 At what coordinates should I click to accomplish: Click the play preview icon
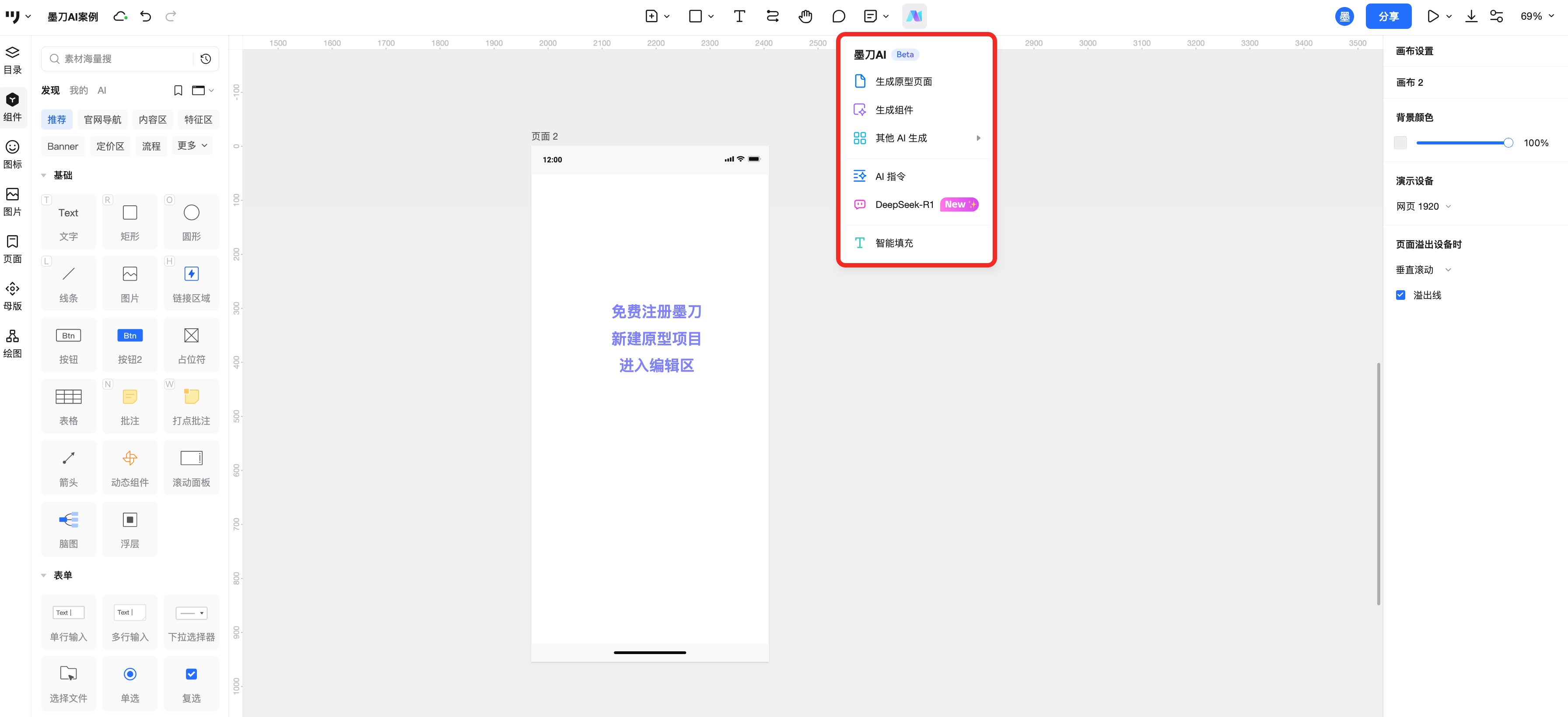point(1433,17)
